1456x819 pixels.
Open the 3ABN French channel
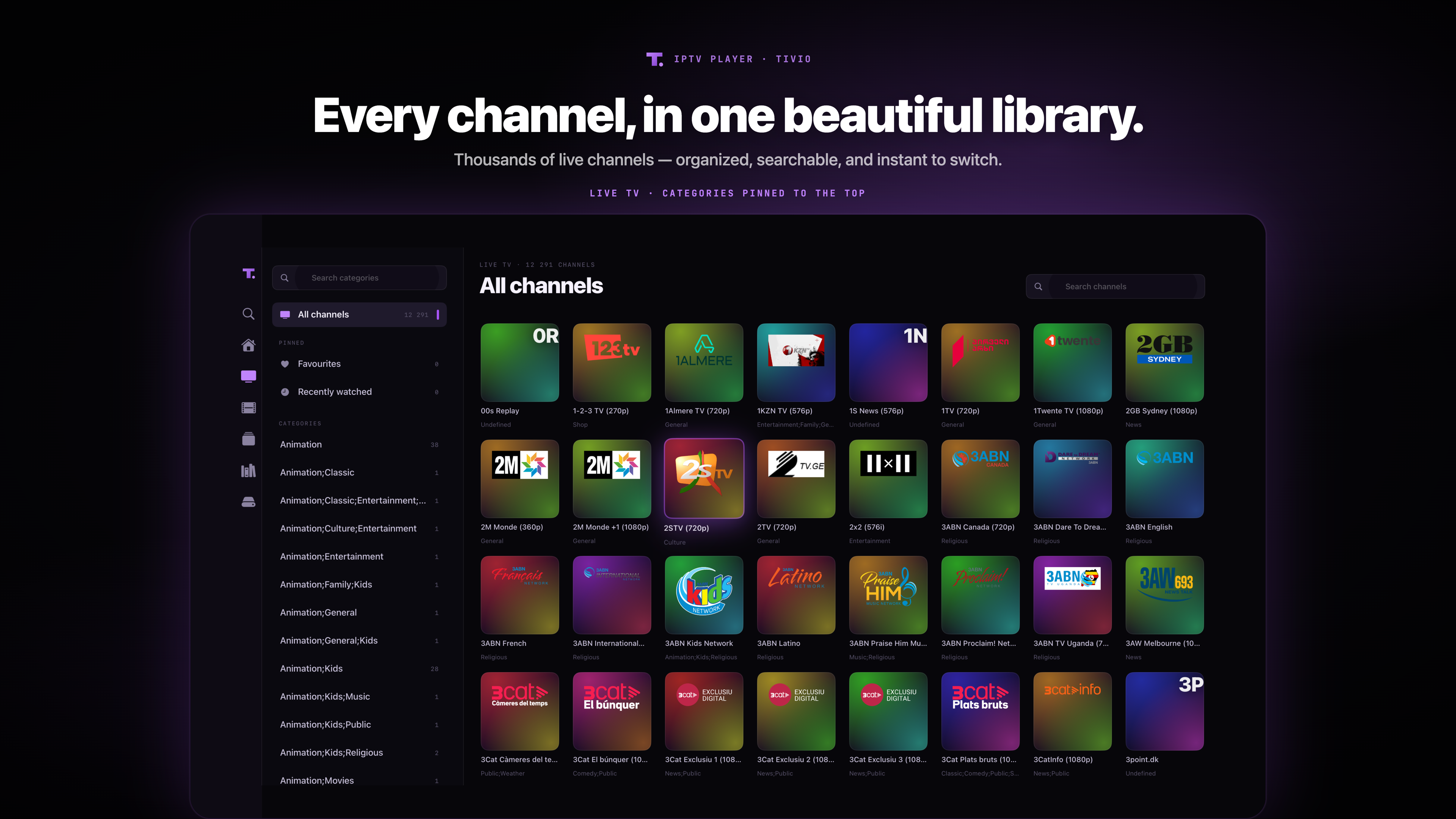click(519, 595)
